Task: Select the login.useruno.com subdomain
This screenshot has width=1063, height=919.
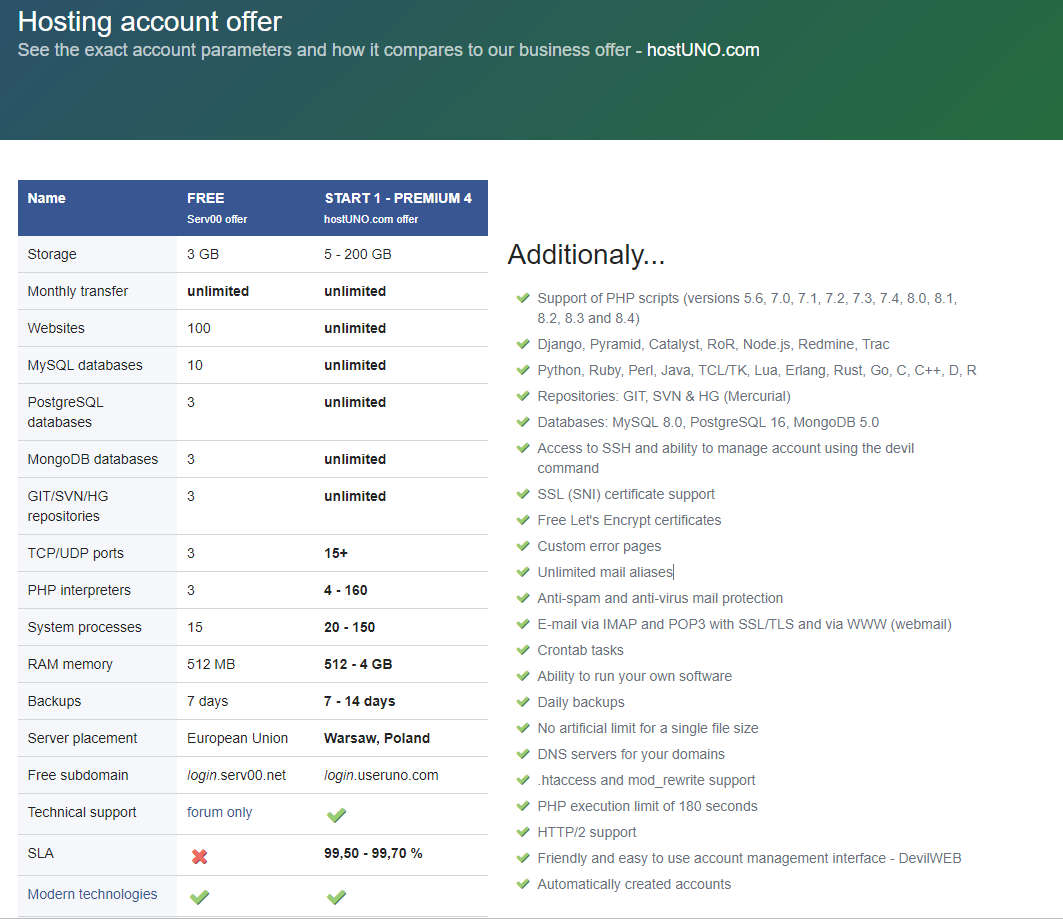Action: pos(381,775)
